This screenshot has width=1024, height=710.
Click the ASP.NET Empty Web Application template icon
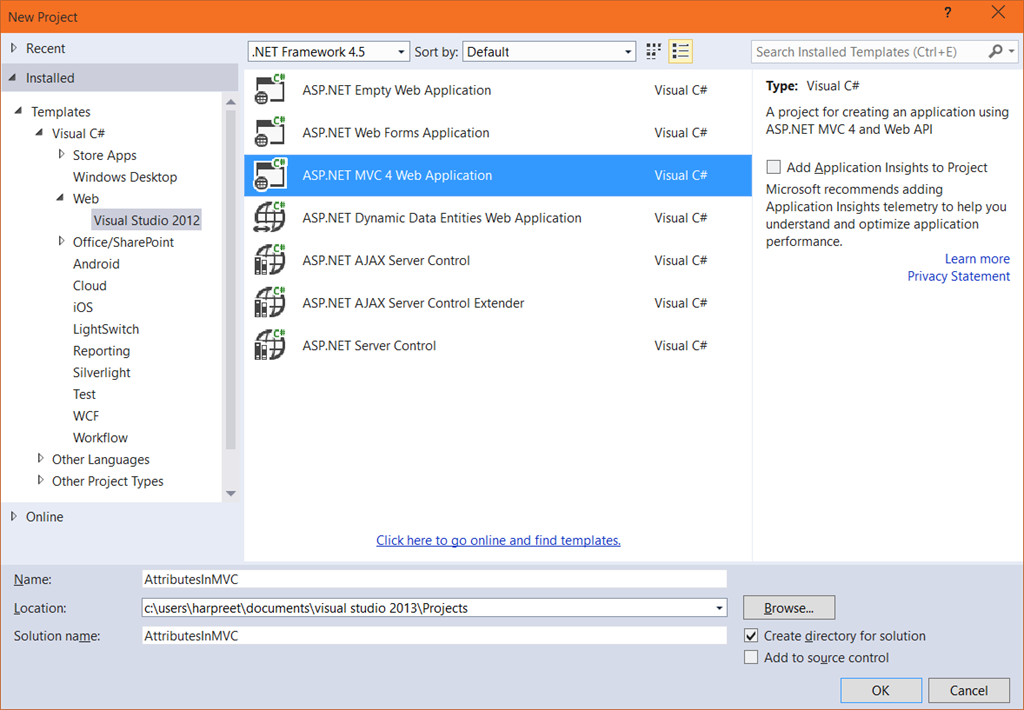270,89
